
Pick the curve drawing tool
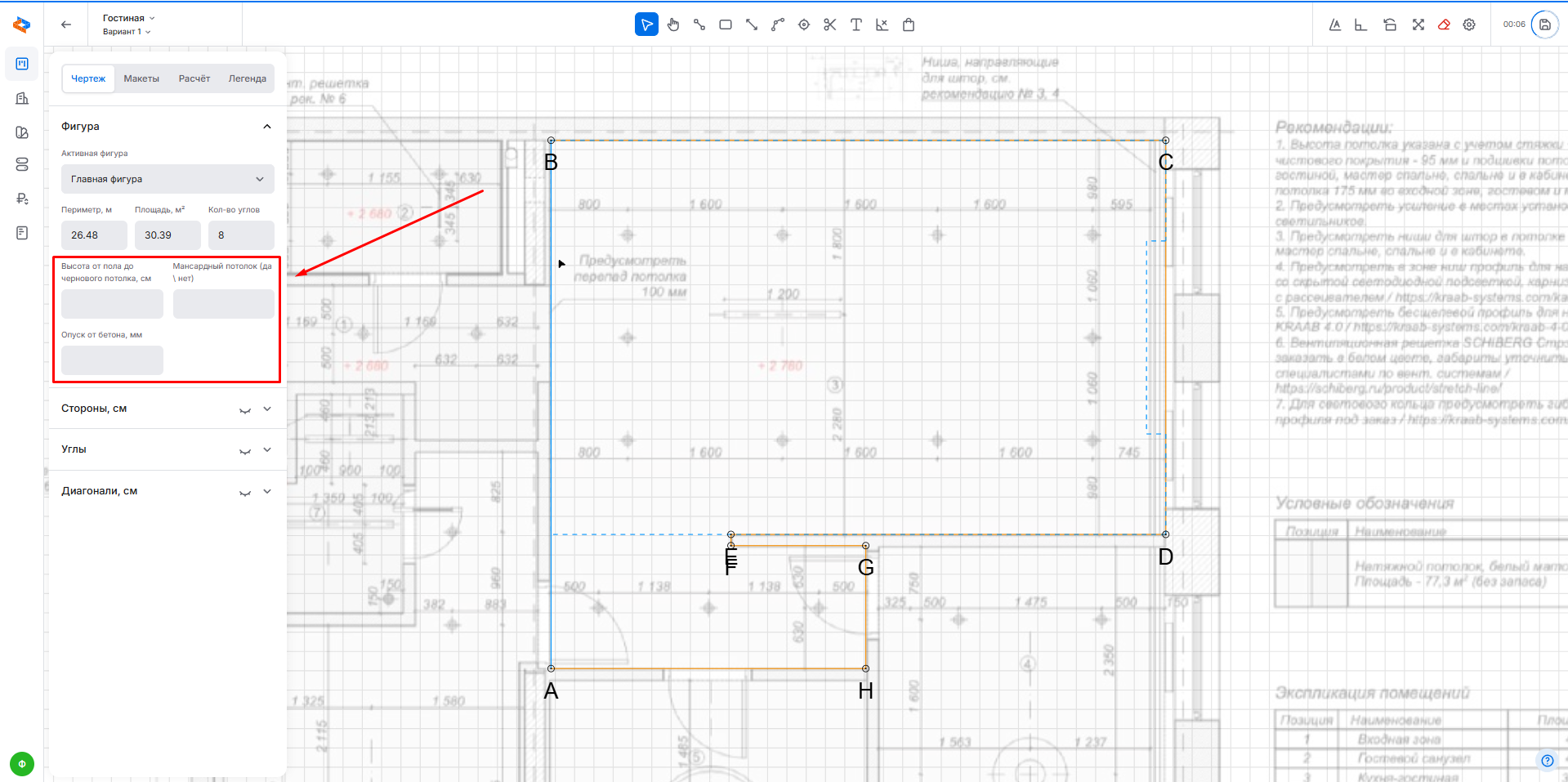(x=777, y=25)
